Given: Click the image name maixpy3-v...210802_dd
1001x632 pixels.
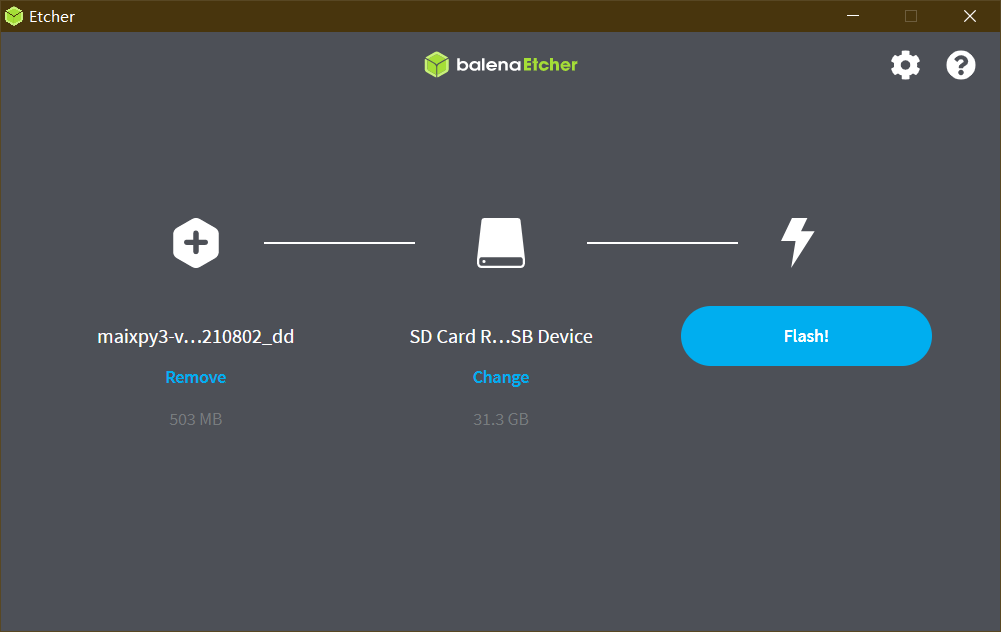Looking at the screenshot, I should 196,336.
